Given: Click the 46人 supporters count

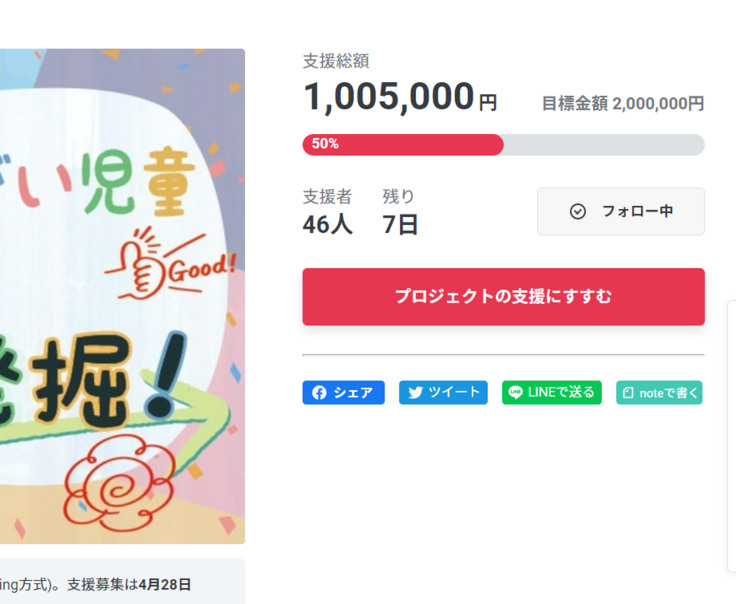Looking at the screenshot, I should 327,225.
